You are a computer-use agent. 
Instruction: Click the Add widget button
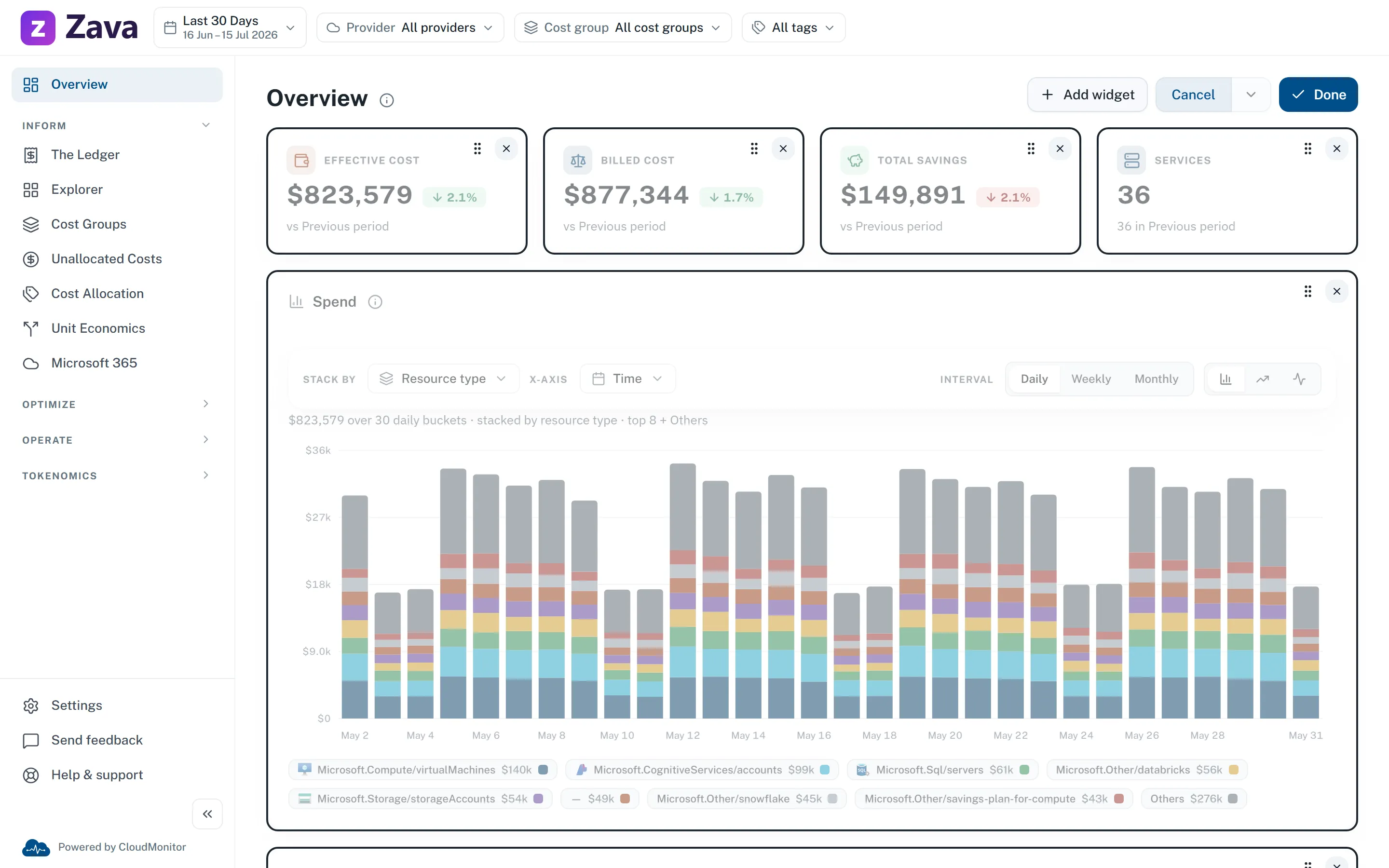point(1087,95)
